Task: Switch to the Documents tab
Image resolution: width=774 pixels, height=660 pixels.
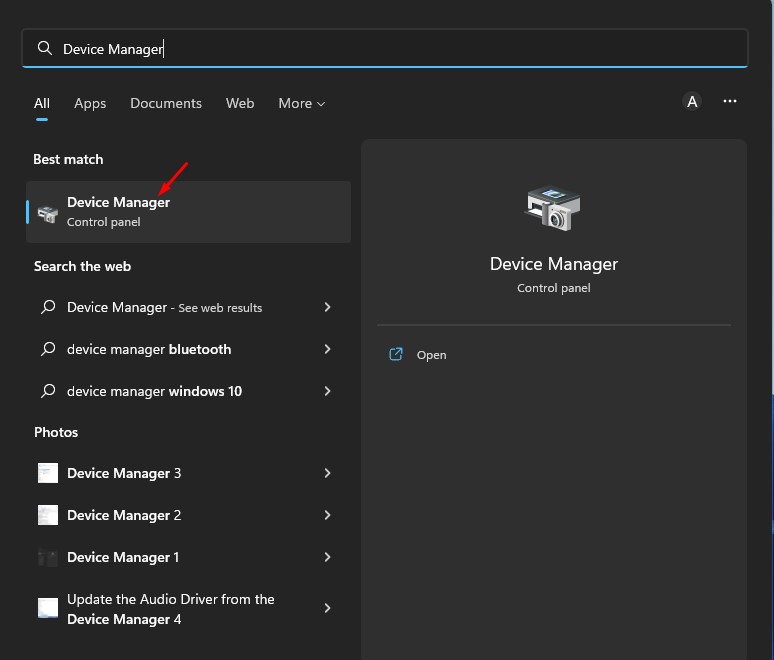Action: pyautogui.click(x=166, y=103)
